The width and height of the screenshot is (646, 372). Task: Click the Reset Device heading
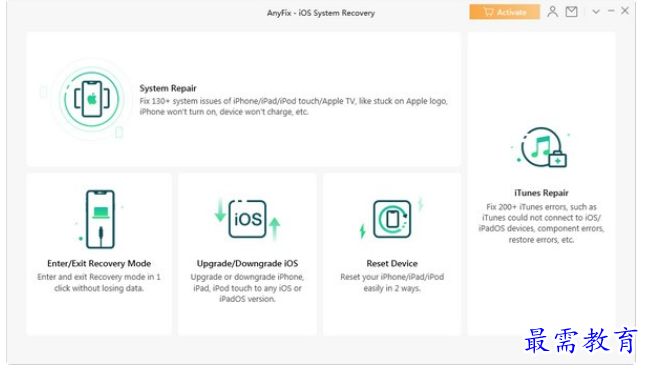click(x=392, y=263)
